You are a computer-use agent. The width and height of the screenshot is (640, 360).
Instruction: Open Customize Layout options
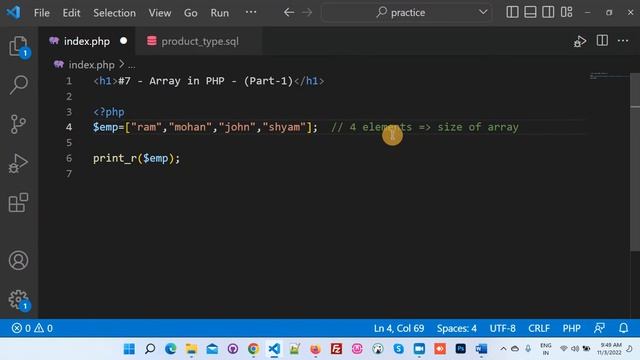(567, 12)
